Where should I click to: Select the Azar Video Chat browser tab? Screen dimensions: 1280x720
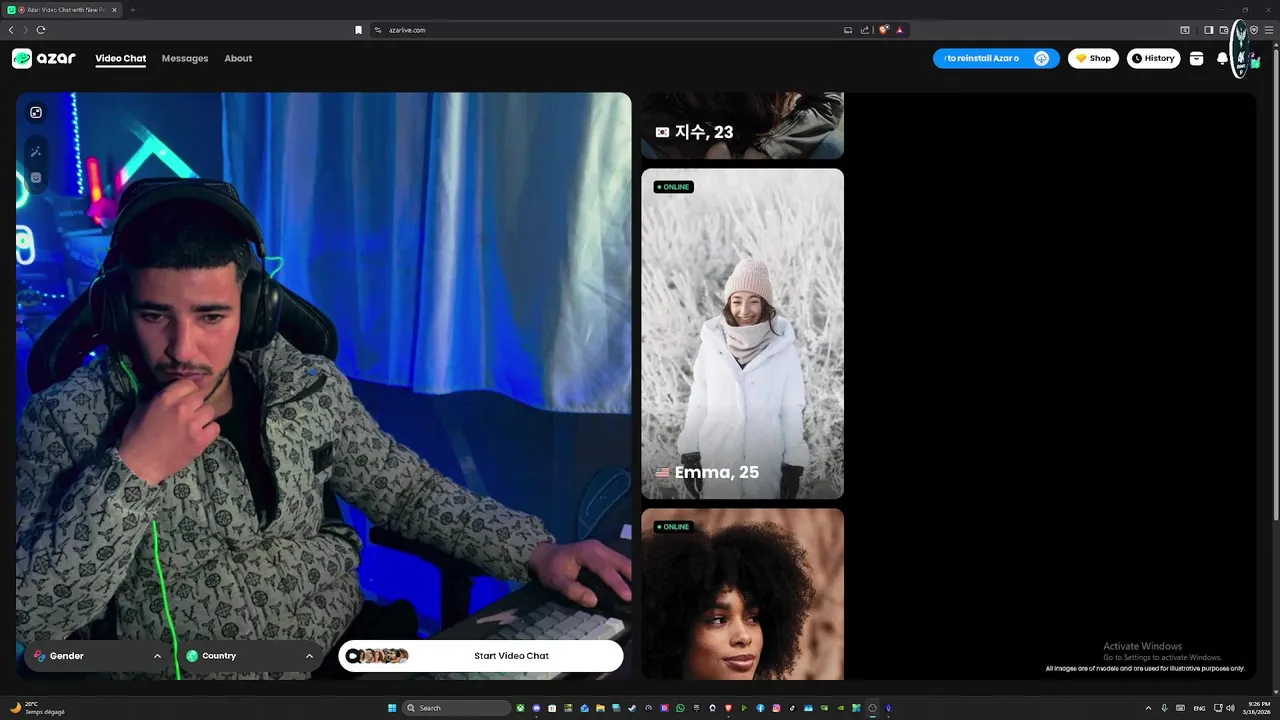tap(62, 10)
